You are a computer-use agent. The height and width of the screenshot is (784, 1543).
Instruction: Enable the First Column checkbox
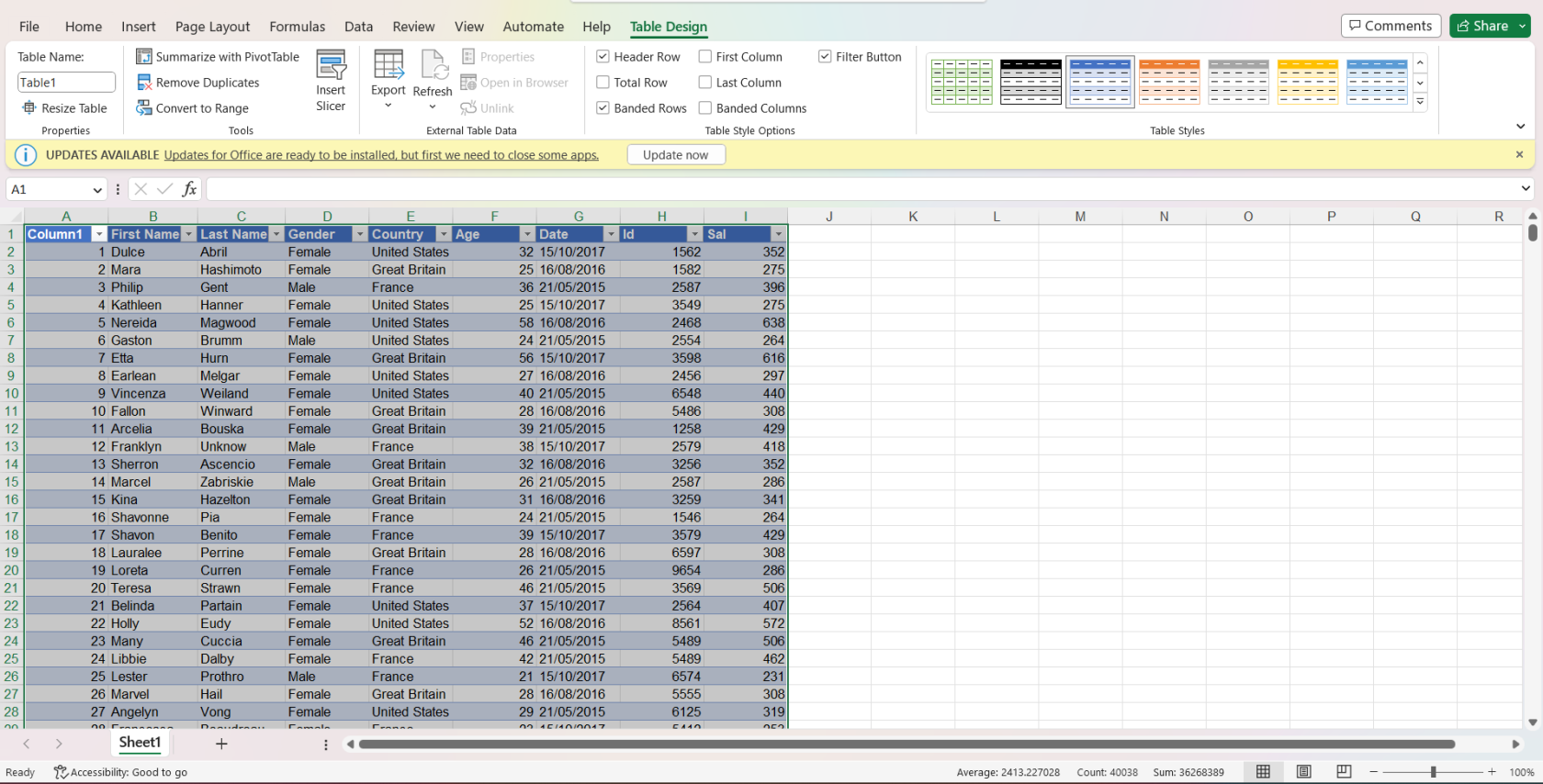coord(705,57)
